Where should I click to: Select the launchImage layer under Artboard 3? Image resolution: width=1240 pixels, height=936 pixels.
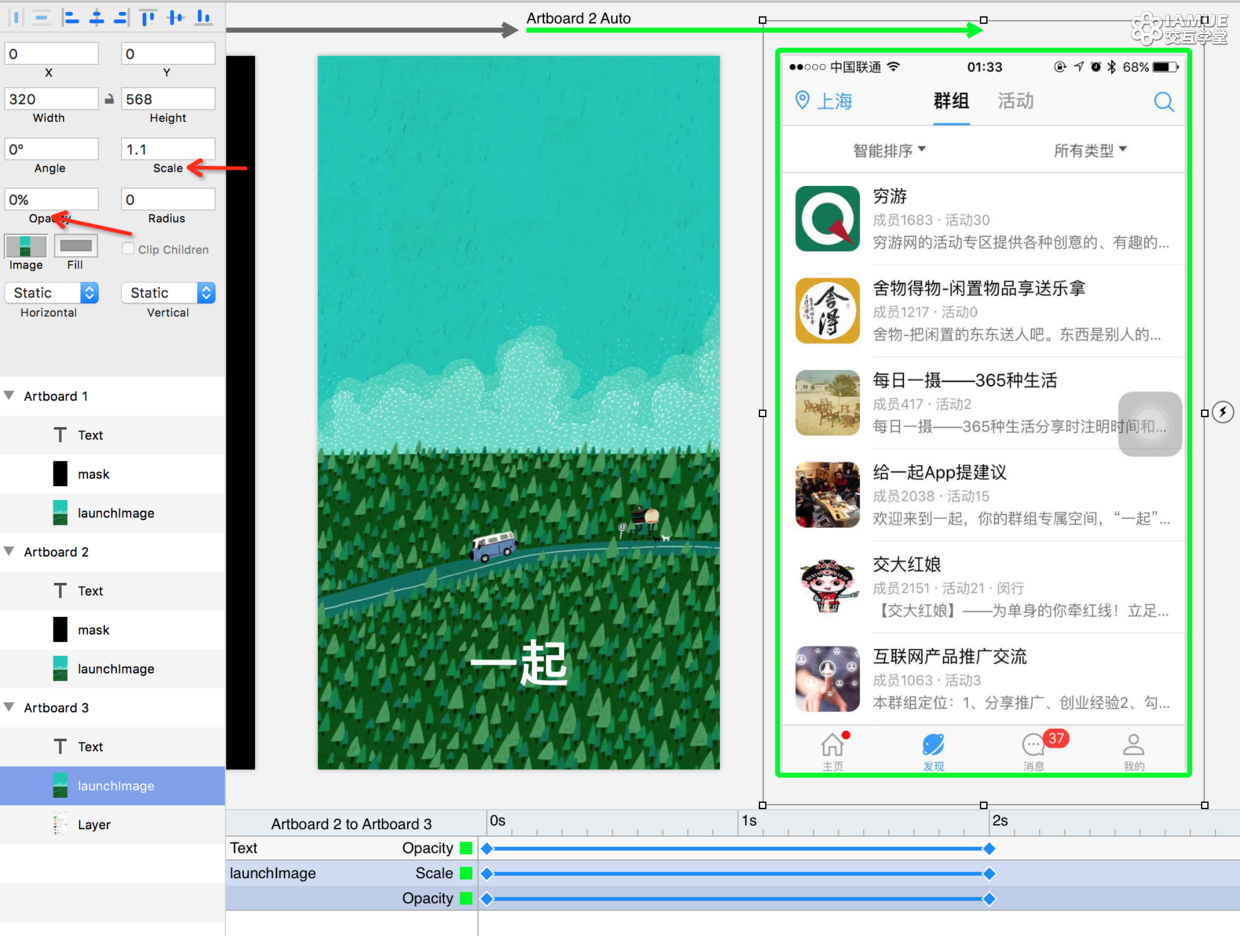113,786
